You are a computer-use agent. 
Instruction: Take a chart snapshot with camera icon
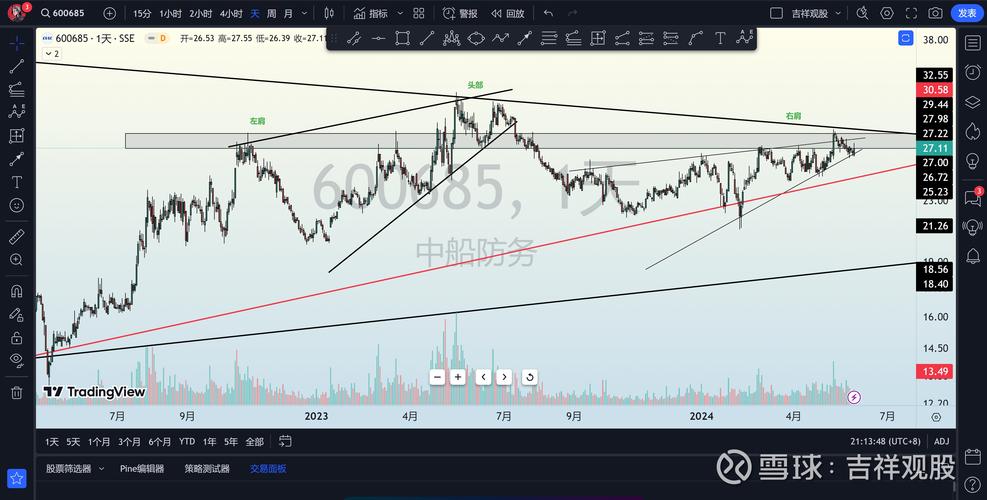[935, 13]
